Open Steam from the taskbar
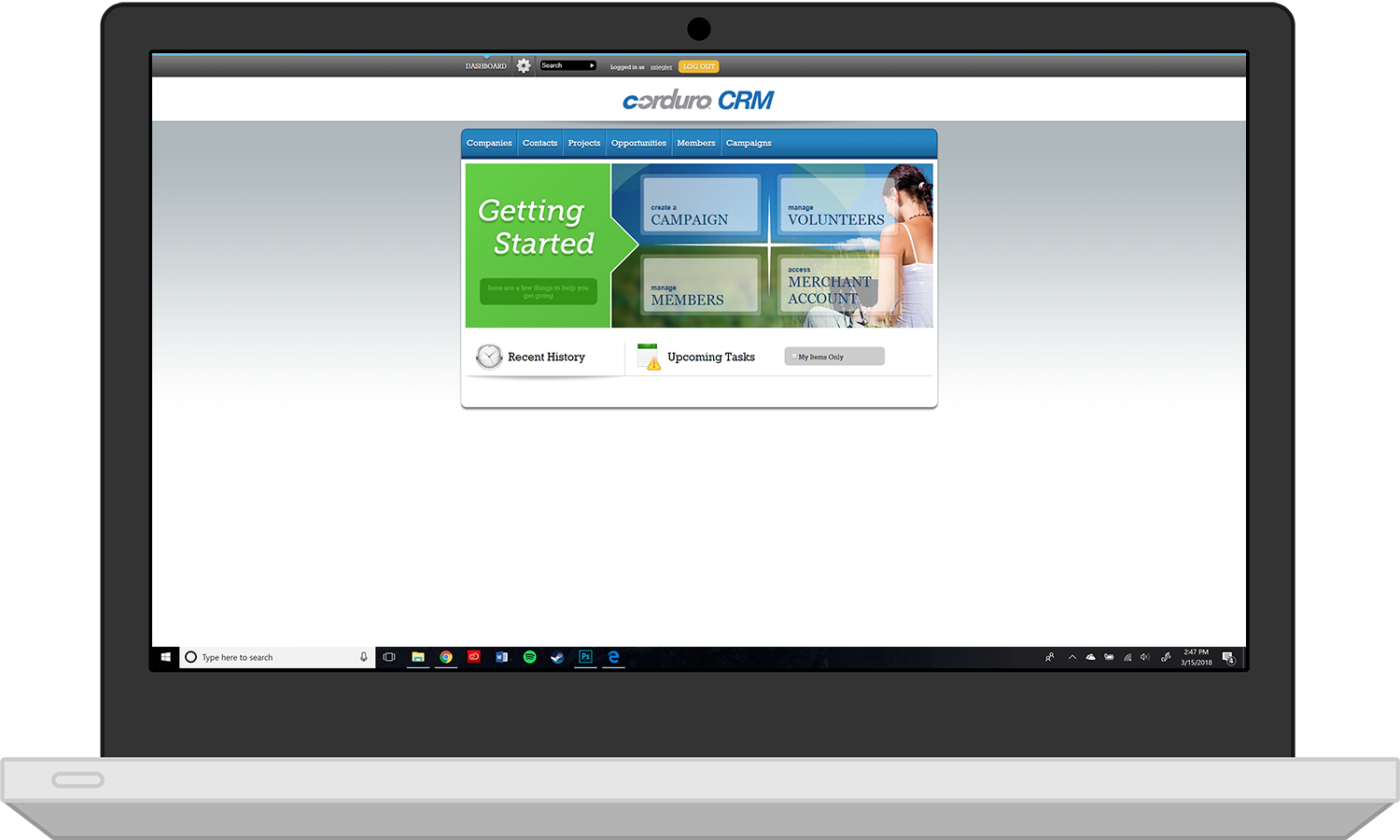1400x840 pixels. click(557, 657)
